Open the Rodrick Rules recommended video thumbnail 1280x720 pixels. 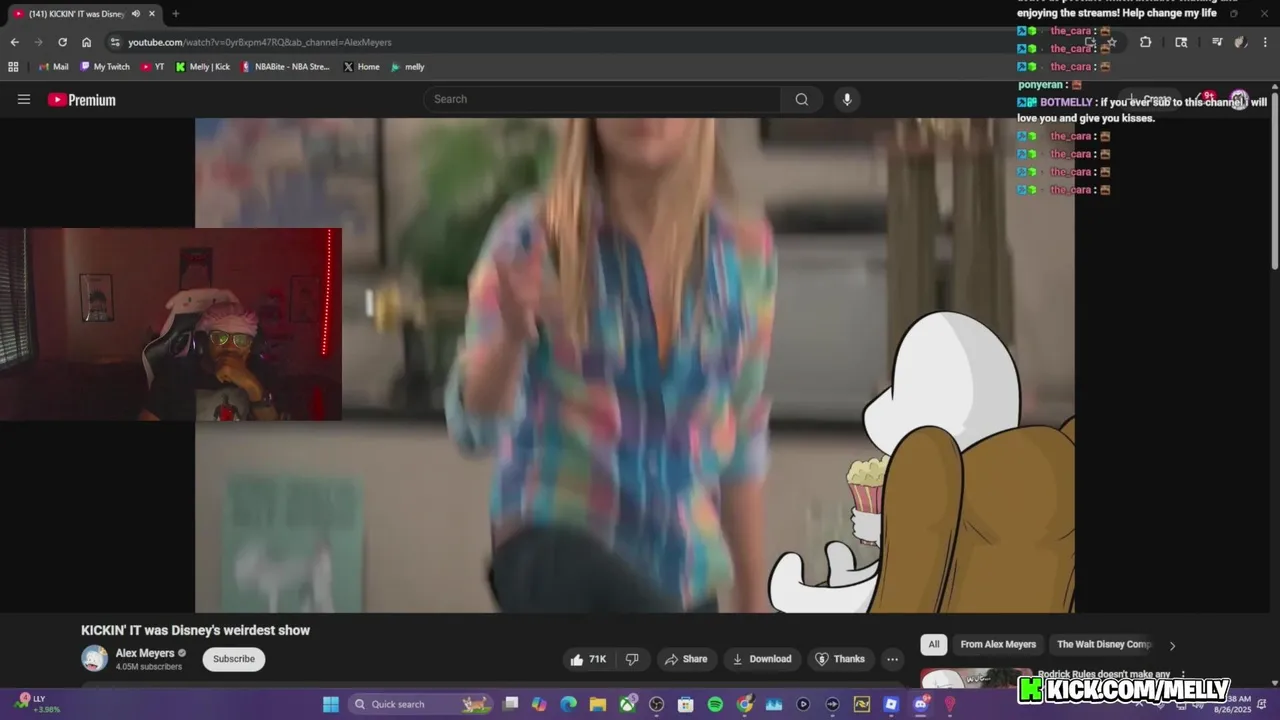pyautogui.click(x=976, y=678)
